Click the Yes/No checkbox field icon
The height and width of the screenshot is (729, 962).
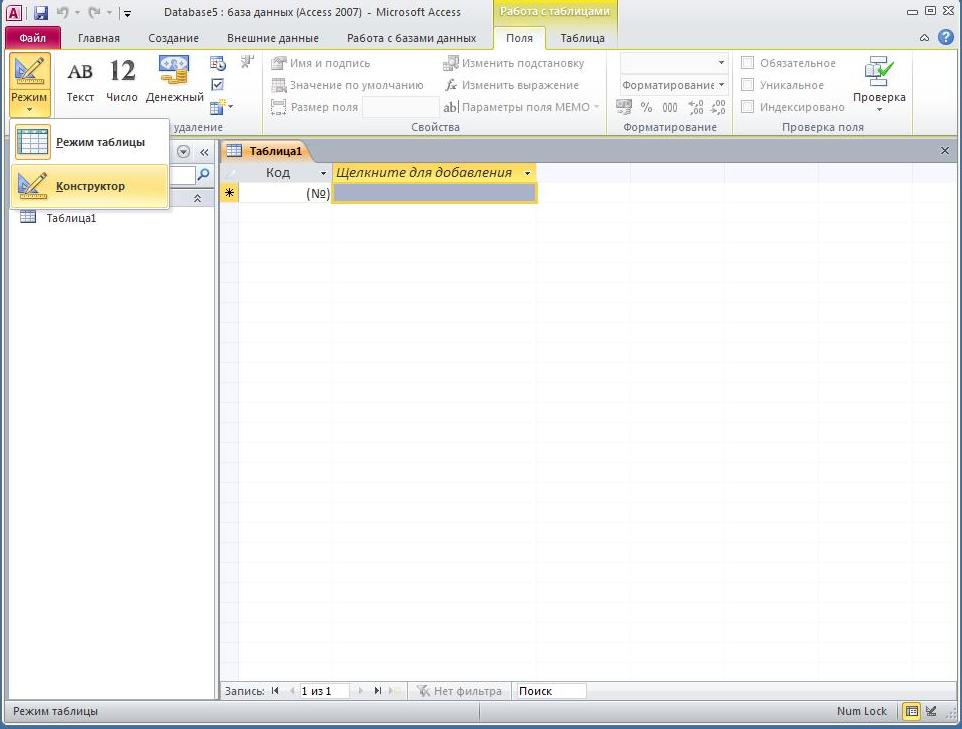[x=218, y=85]
